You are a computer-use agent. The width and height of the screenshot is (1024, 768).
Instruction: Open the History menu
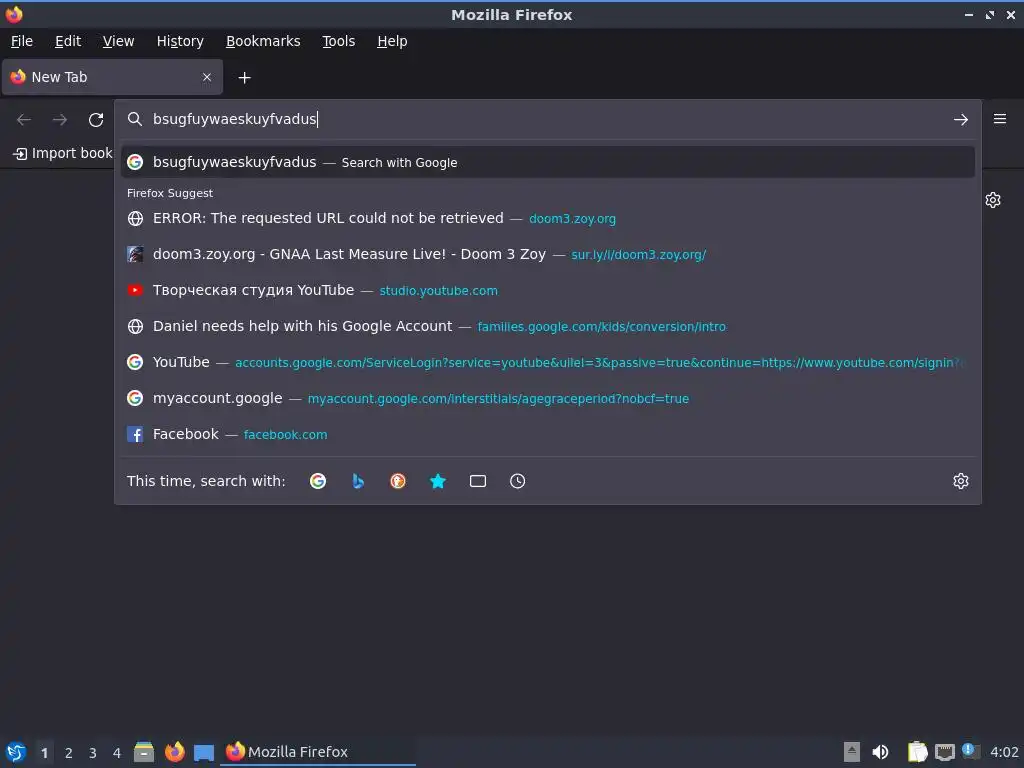click(x=180, y=41)
